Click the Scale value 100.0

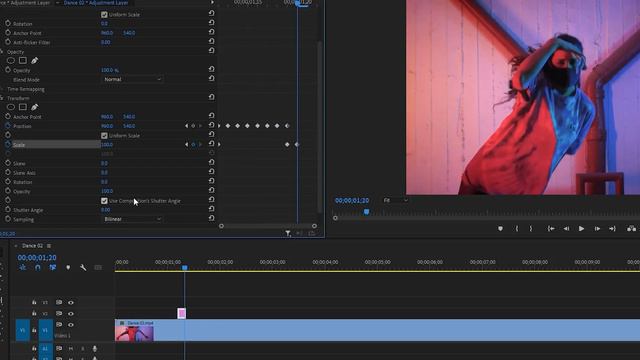(107, 144)
